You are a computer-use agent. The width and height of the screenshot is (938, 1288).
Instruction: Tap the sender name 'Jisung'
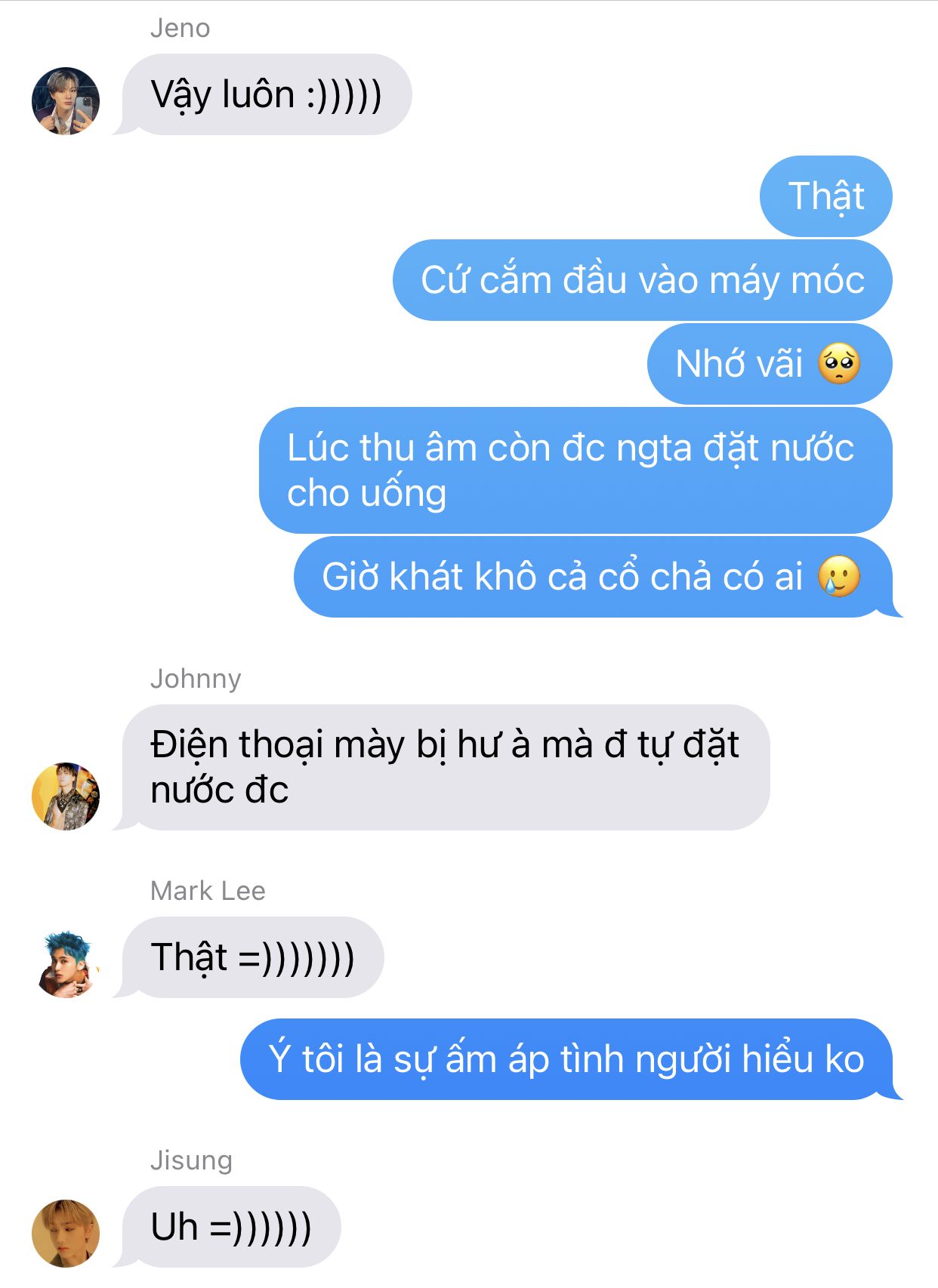coord(191,1160)
